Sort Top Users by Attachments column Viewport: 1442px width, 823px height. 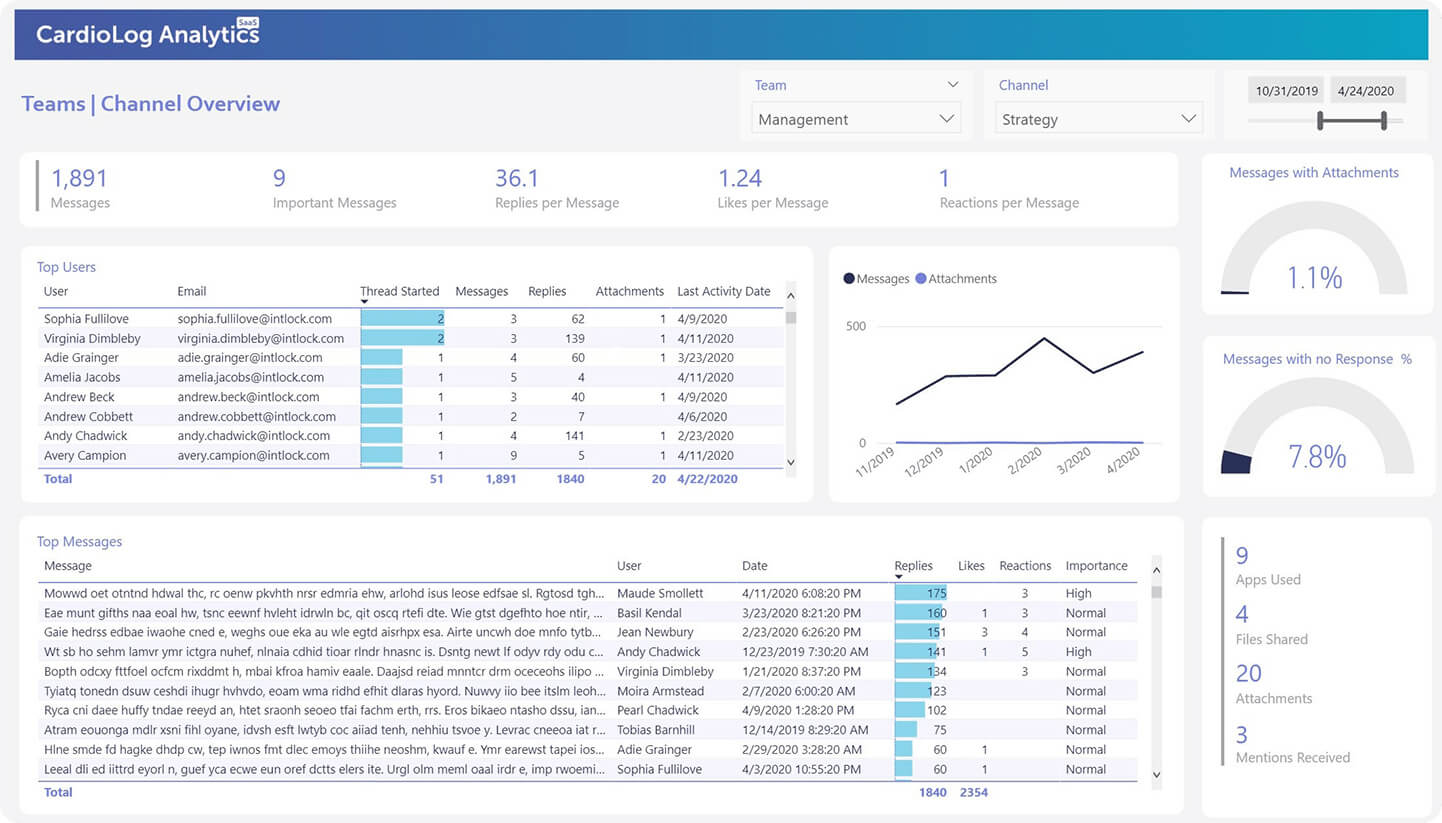pos(629,291)
